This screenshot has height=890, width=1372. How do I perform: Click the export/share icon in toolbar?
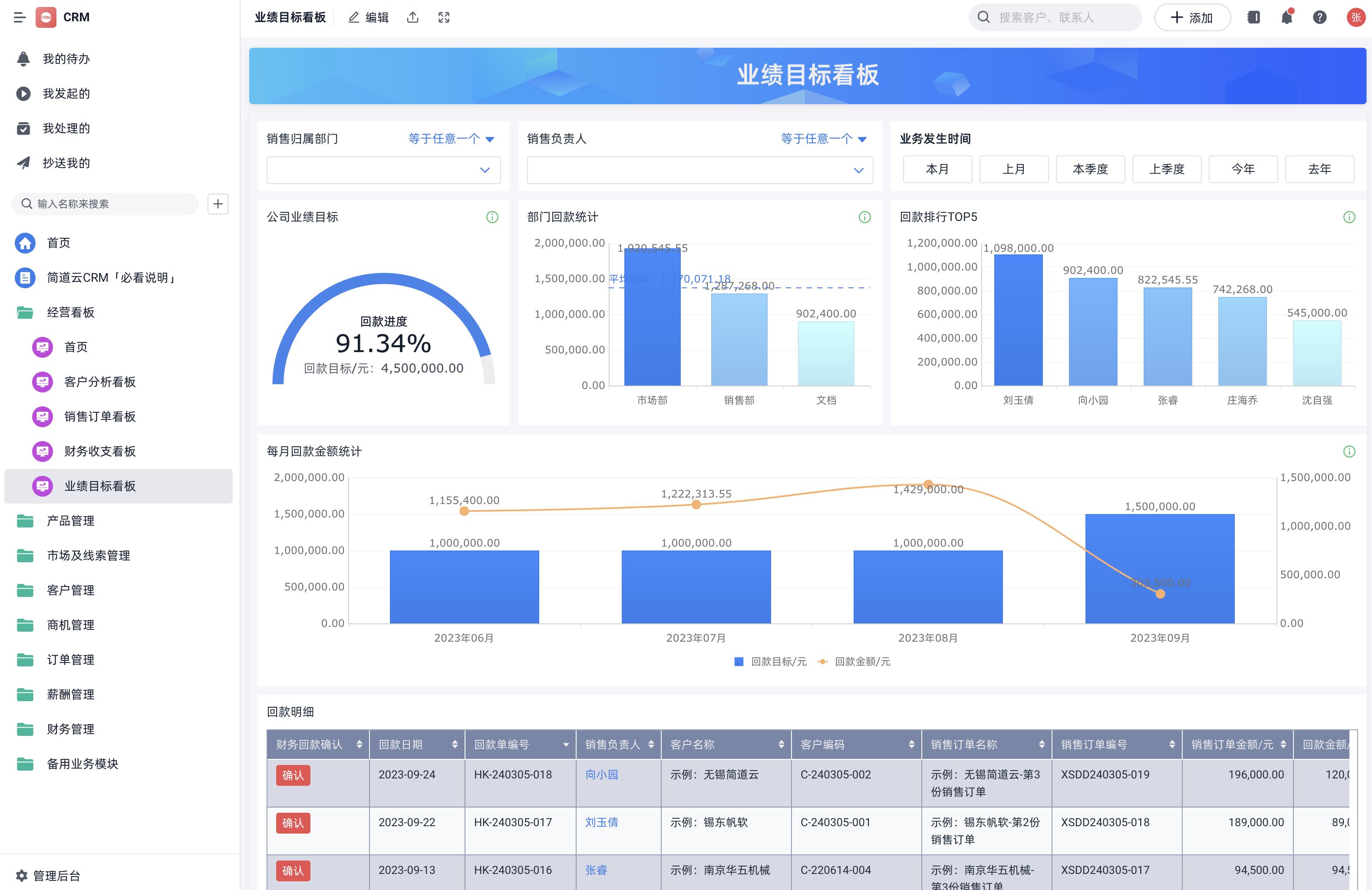(x=413, y=17)
